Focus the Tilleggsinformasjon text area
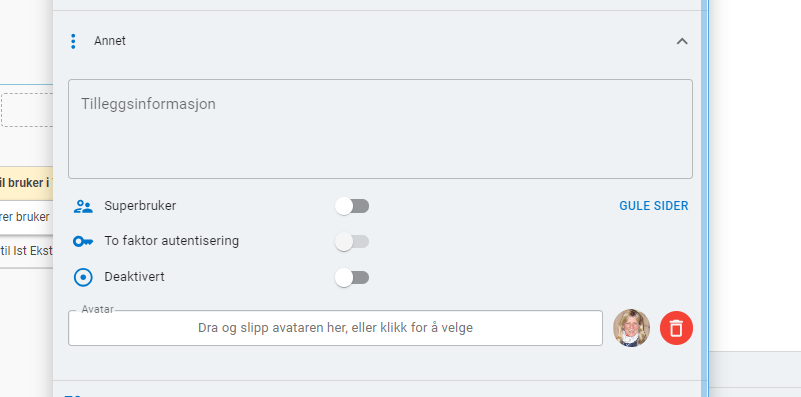The image size is (801, 397). click(x=380, y=129)
